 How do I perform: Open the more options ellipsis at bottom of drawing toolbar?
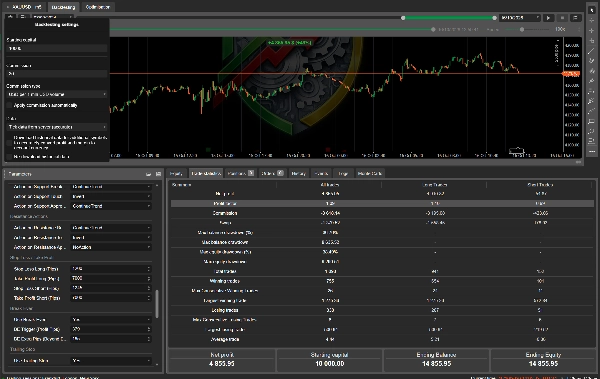[x=592, y=152]
